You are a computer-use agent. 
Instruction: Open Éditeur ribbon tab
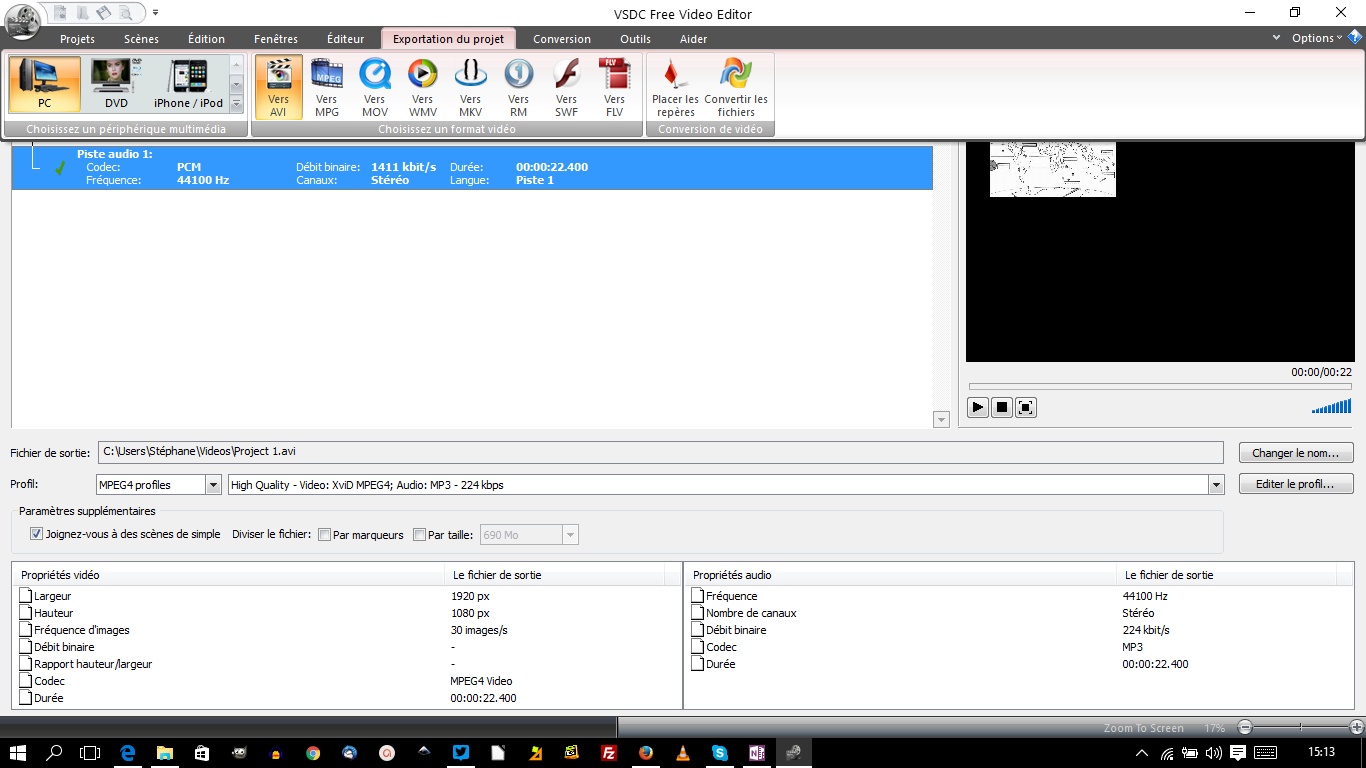click(x=345, y=39)
